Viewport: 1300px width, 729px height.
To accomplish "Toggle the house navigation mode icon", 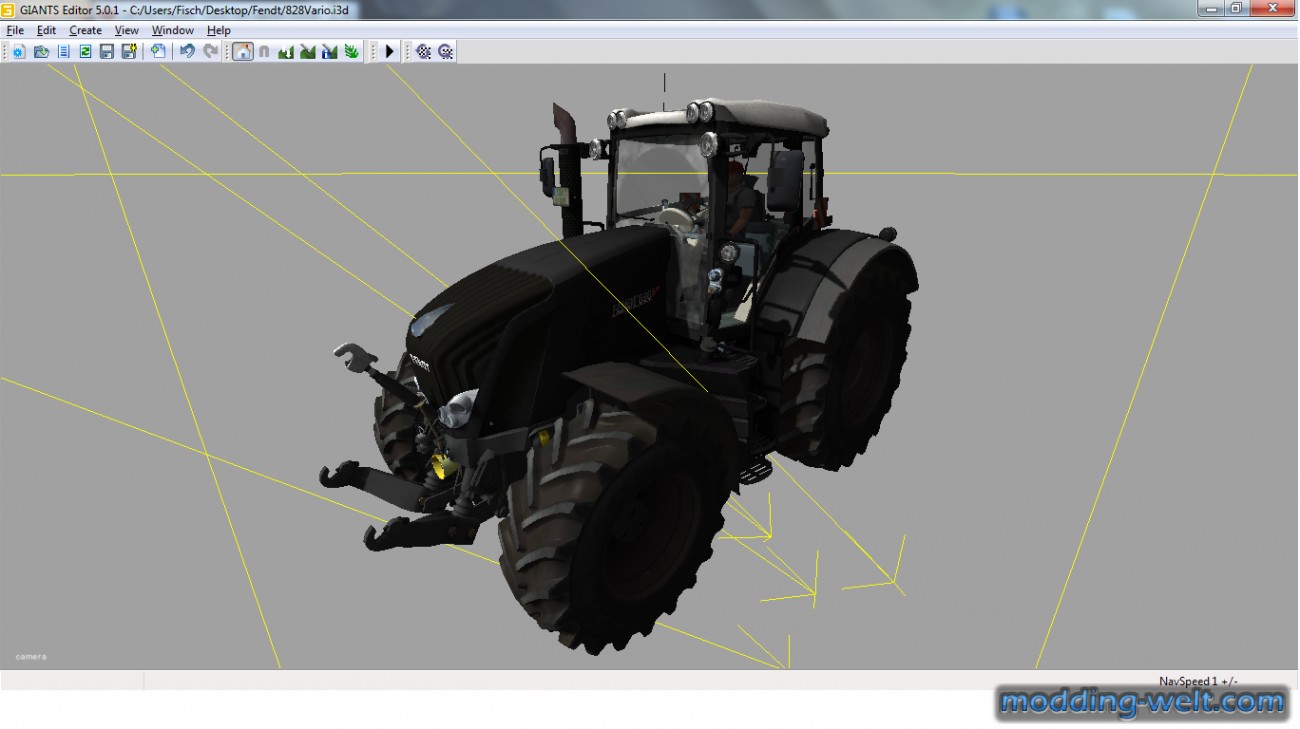I will click(242, 51).
